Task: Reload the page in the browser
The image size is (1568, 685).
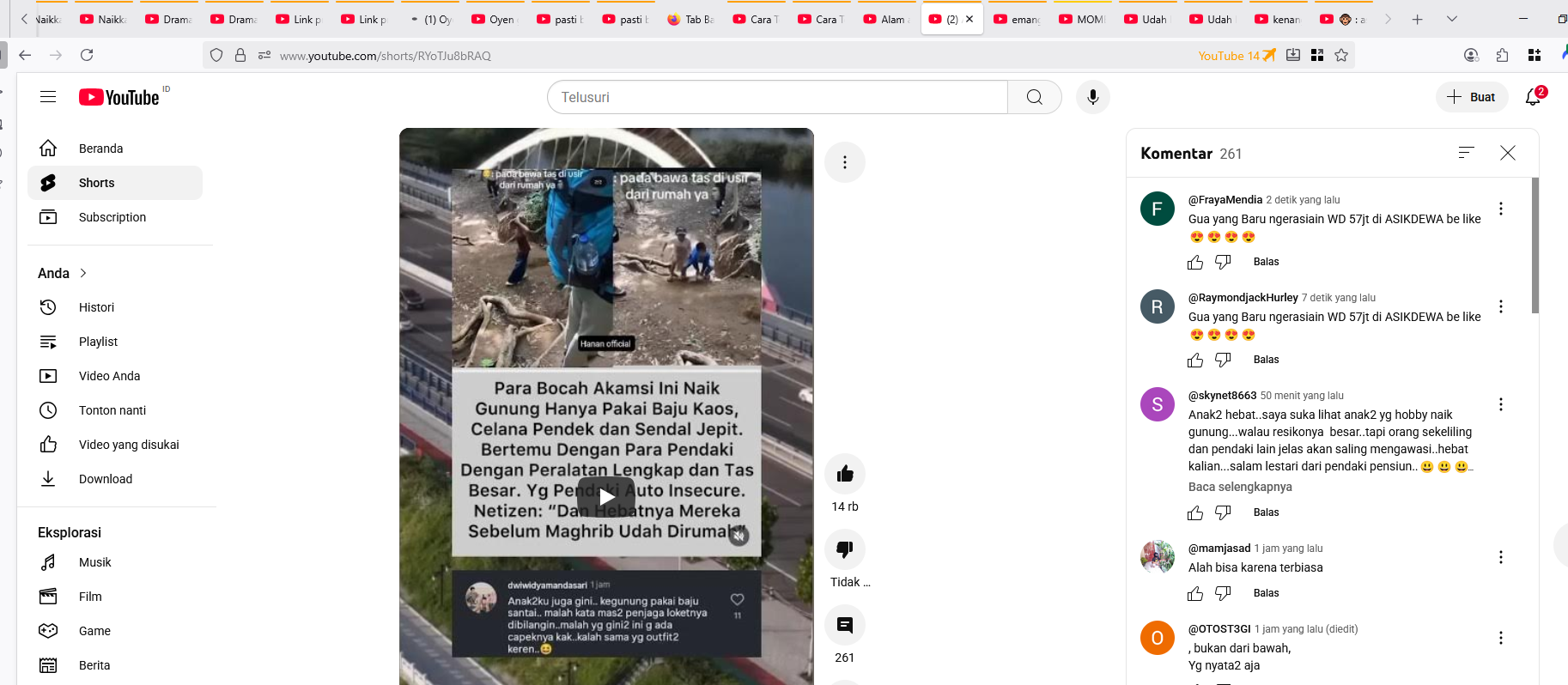Action: click(x=87, y=55)
